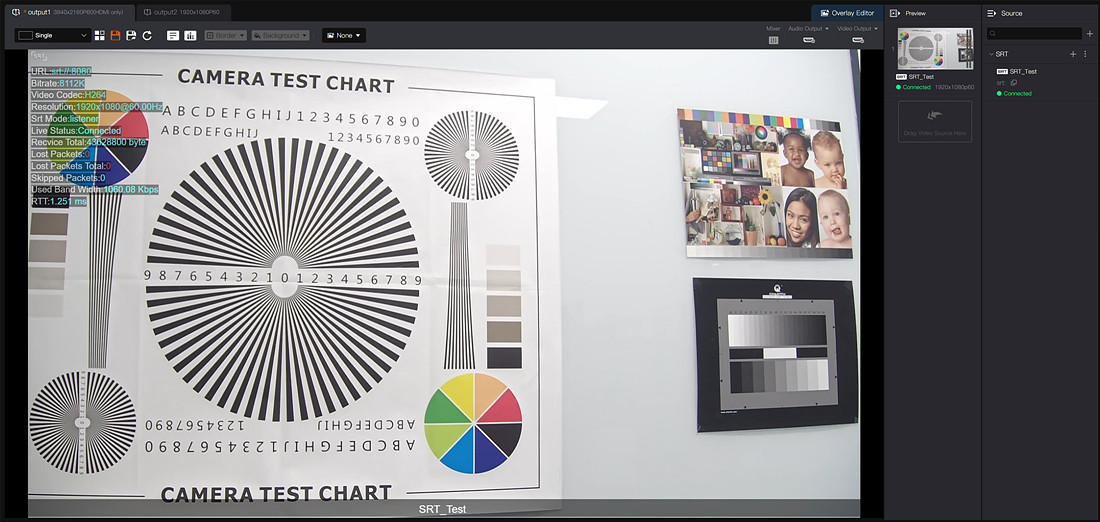
Task: Click the orange save icon
Action: 115,35
